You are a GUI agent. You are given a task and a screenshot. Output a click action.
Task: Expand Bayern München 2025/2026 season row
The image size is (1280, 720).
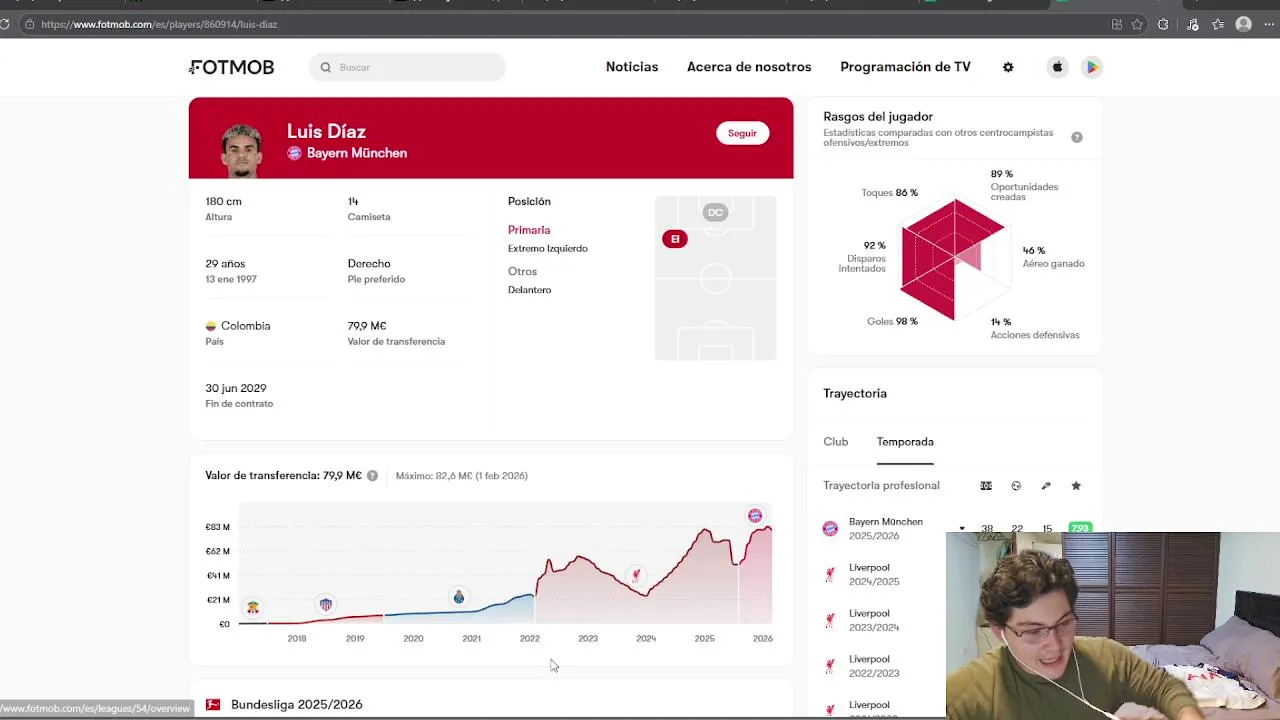point(962,529)
